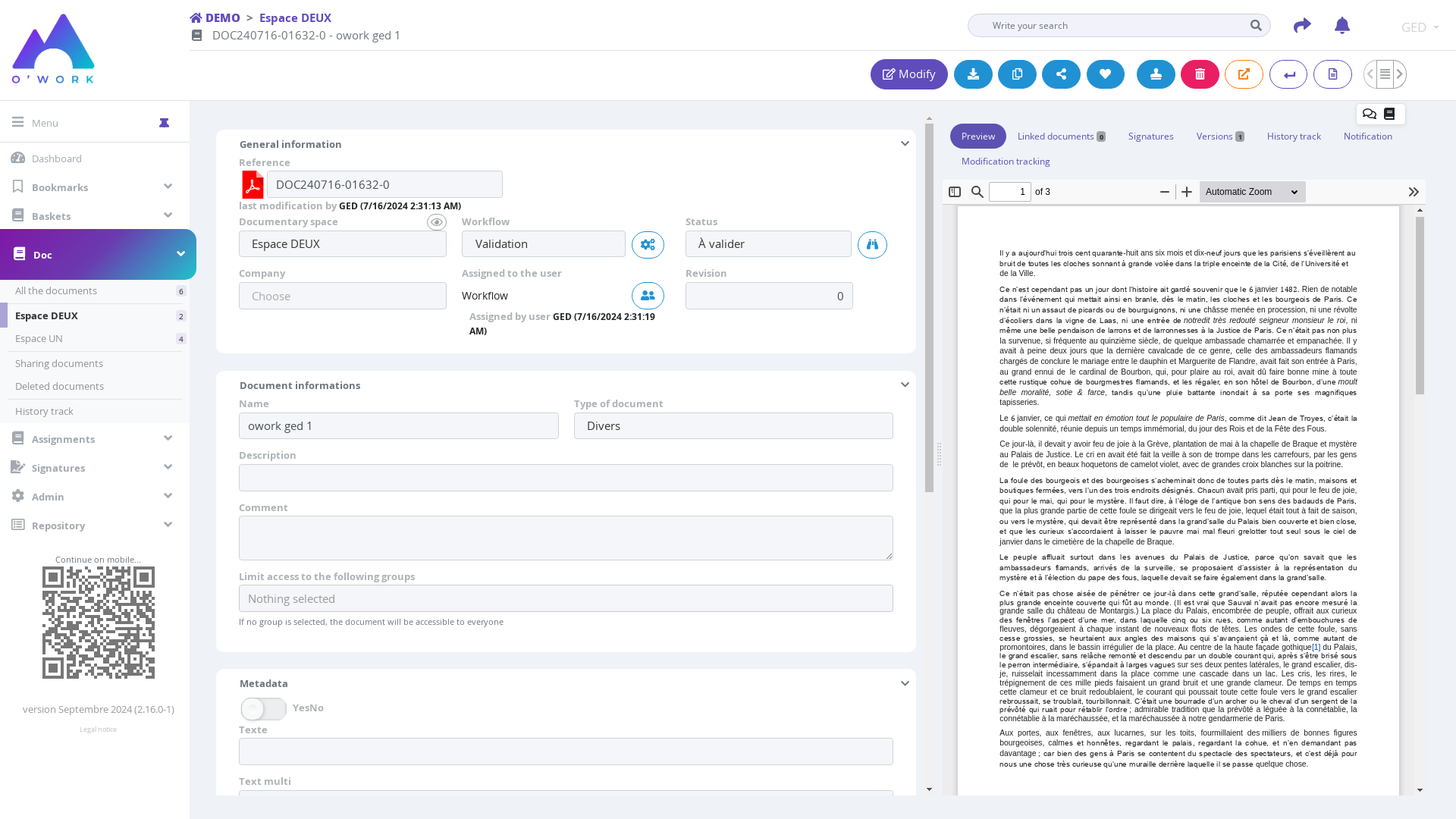
Task: Click the download document icon button
Action: pyautogui.click(x=973, y=74)
